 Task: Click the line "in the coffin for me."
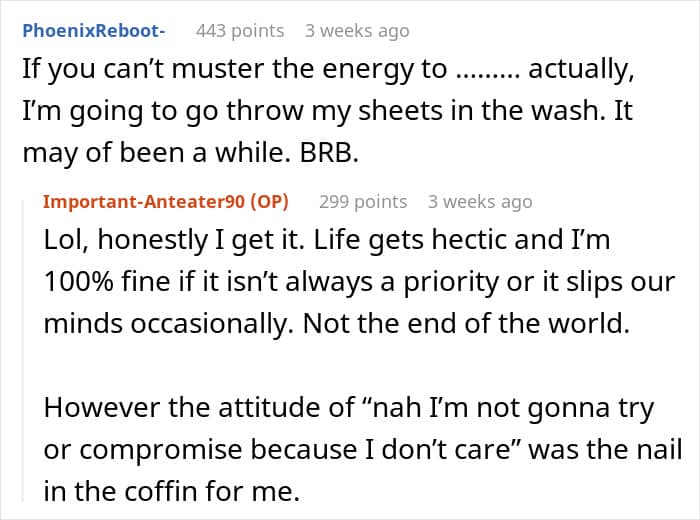[x=171, y=491]
